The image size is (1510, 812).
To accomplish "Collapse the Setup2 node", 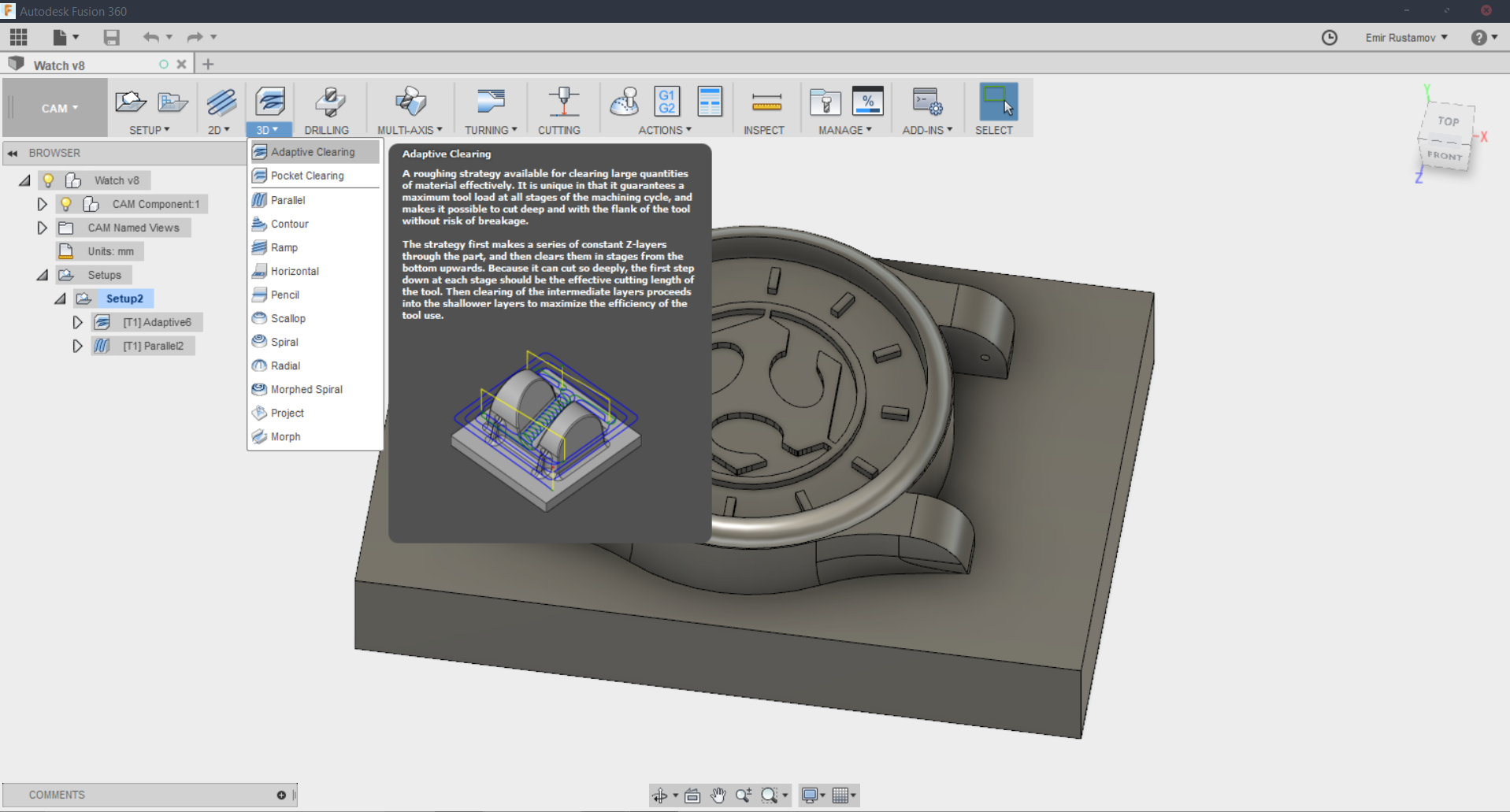I will 61,298.
